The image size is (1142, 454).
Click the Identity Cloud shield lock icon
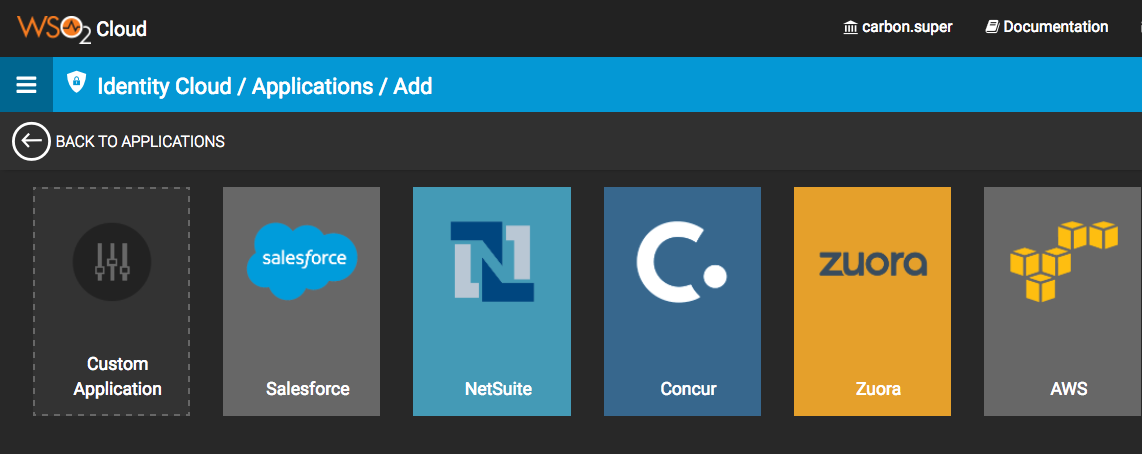click(x=76, y=83)
